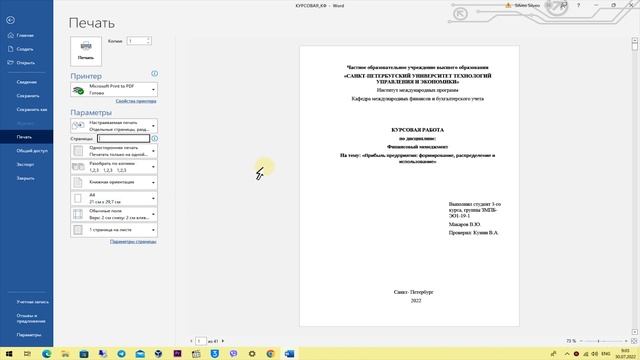Click the printer info icon next to Принтер
The width and height of the screenshot is (640, 360).
click(154, 74)
